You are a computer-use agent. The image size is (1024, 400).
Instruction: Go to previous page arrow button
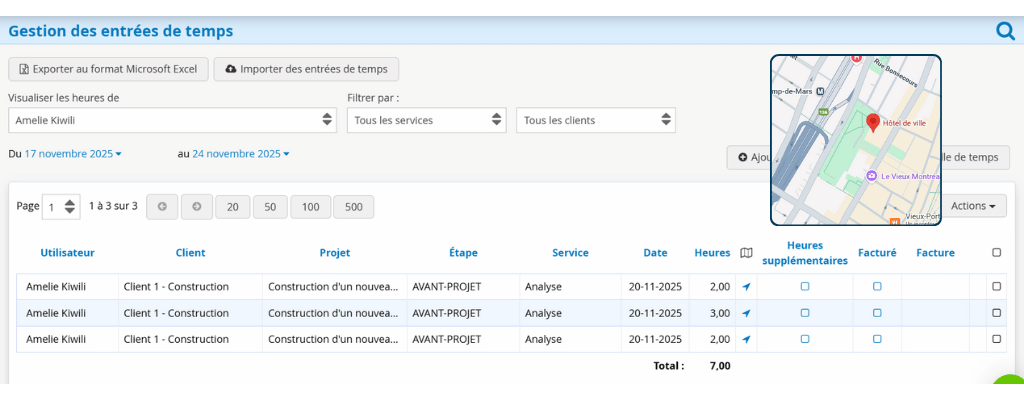click(x=162, y=207)
